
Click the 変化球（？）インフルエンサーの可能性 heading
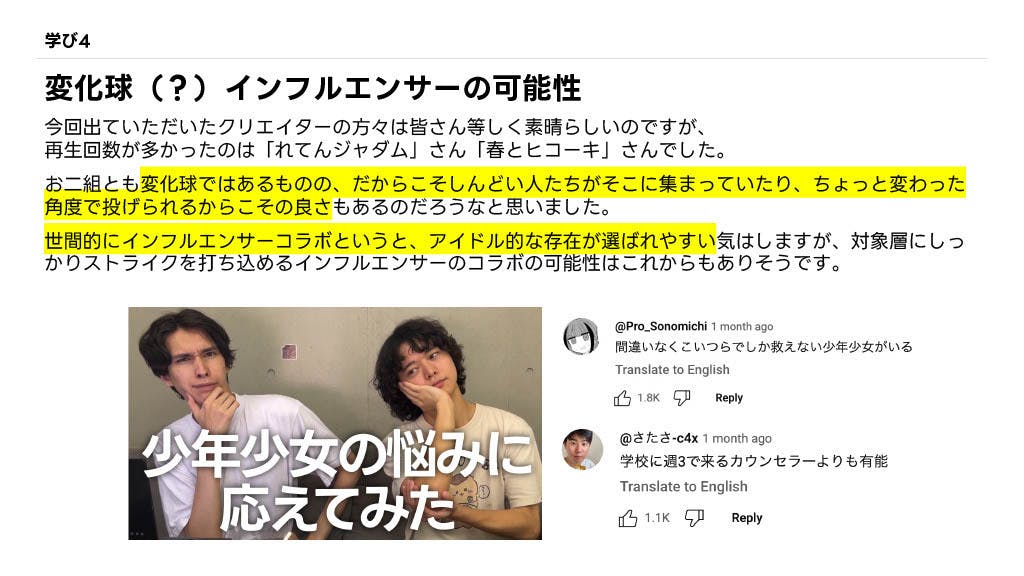tap(313, 88)
